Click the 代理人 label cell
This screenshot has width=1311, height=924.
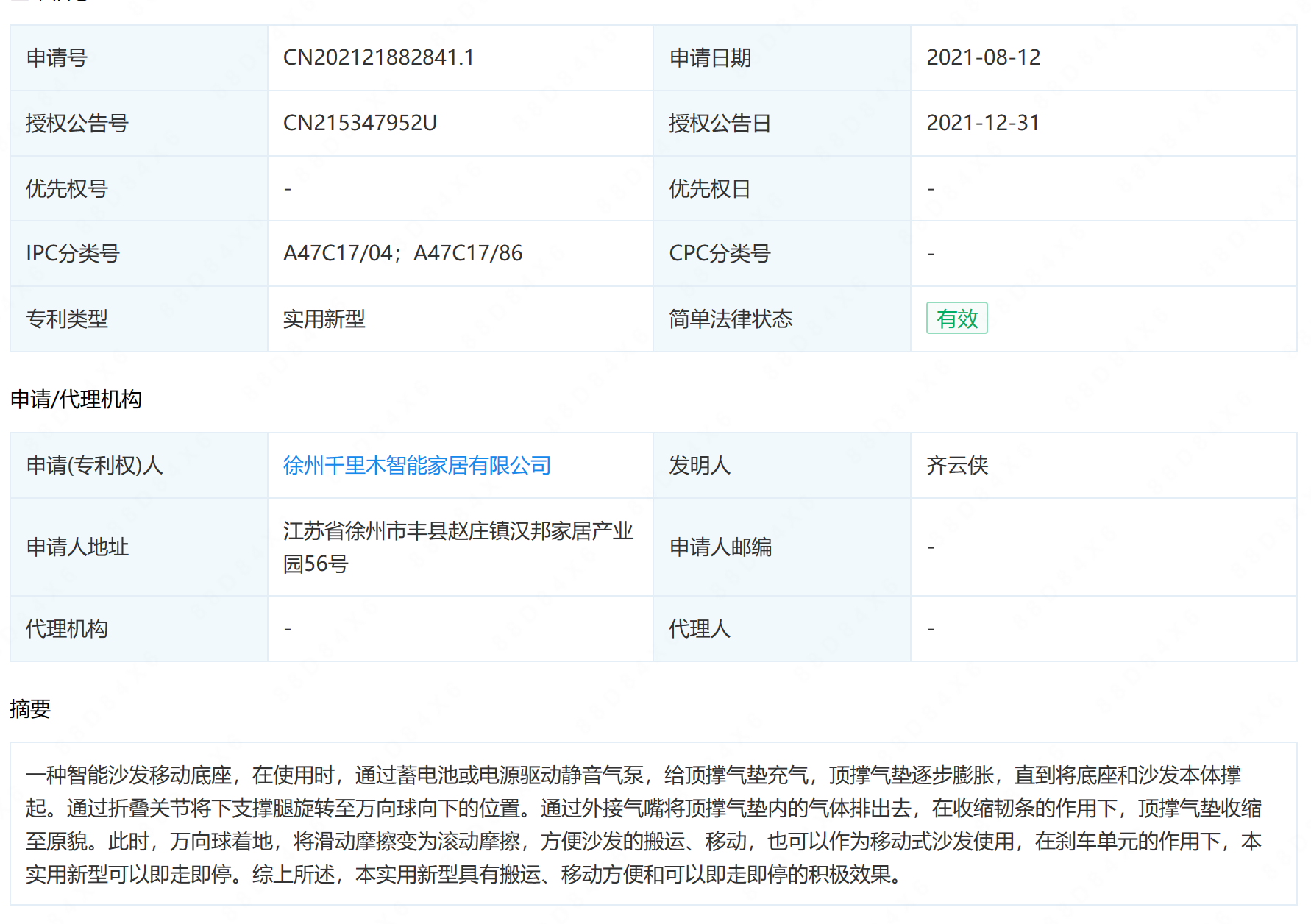782,629
